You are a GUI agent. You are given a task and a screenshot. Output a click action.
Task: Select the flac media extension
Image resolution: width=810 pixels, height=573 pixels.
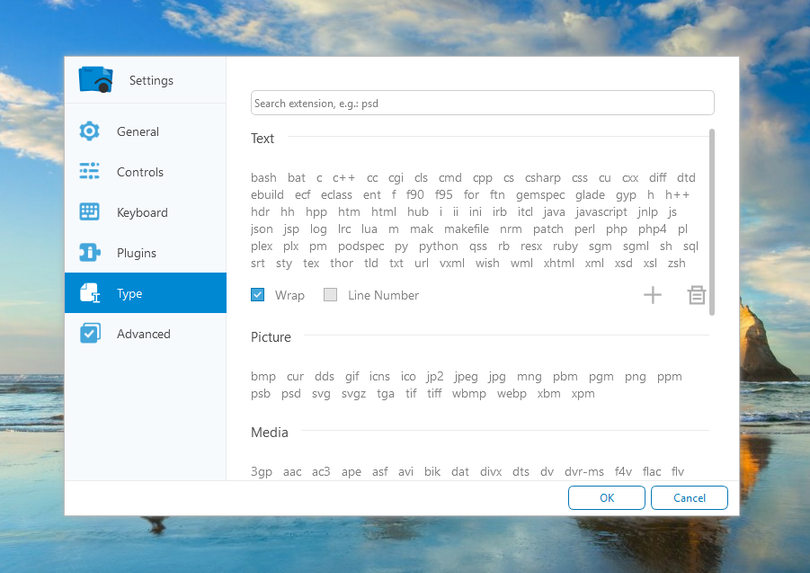click(x=652, y=471)
